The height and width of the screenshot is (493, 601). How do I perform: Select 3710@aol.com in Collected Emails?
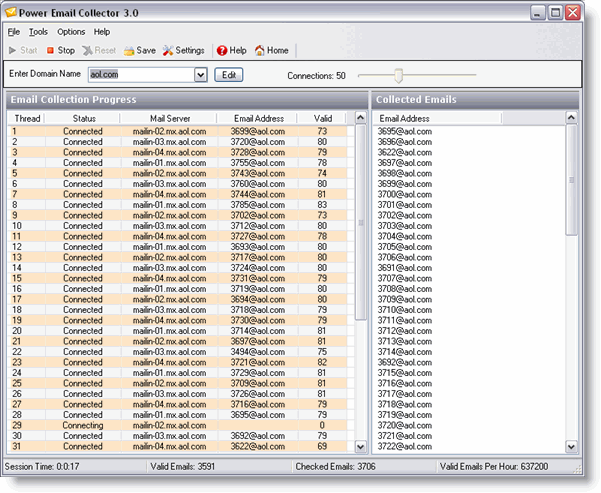pyautogui.click(x=405, y=310)
